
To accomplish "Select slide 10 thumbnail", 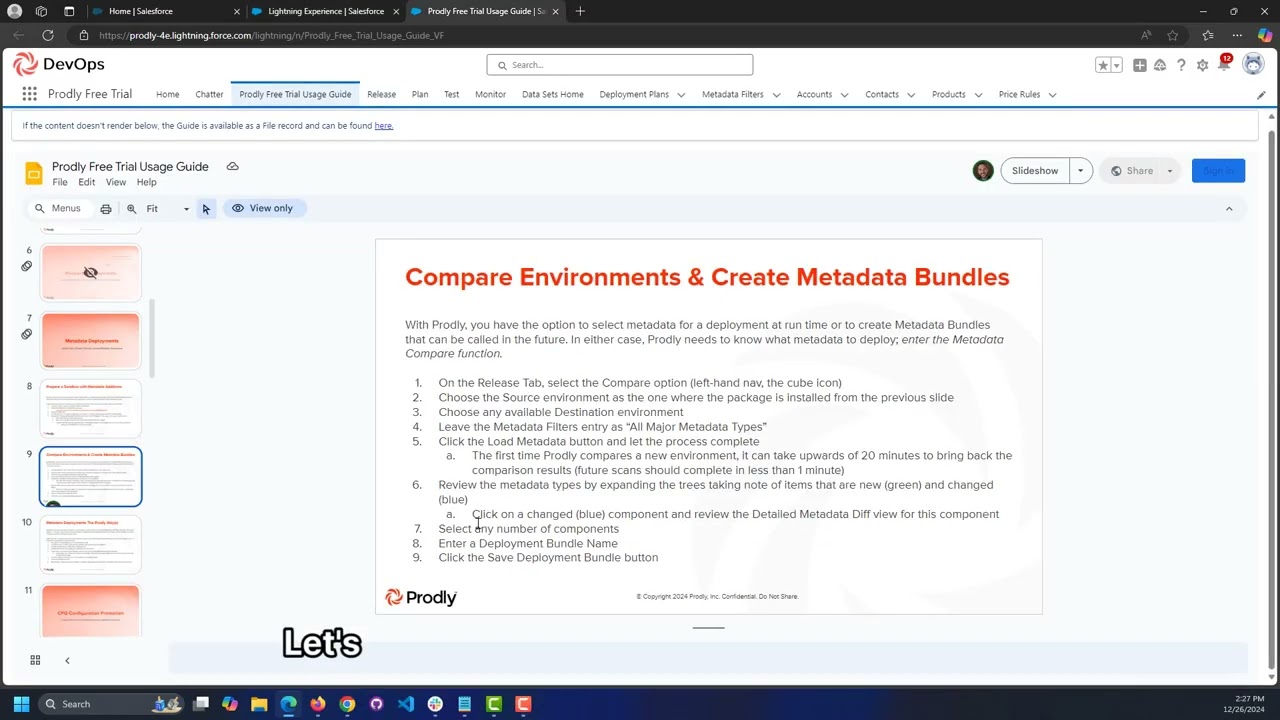I will click(91, 544).
